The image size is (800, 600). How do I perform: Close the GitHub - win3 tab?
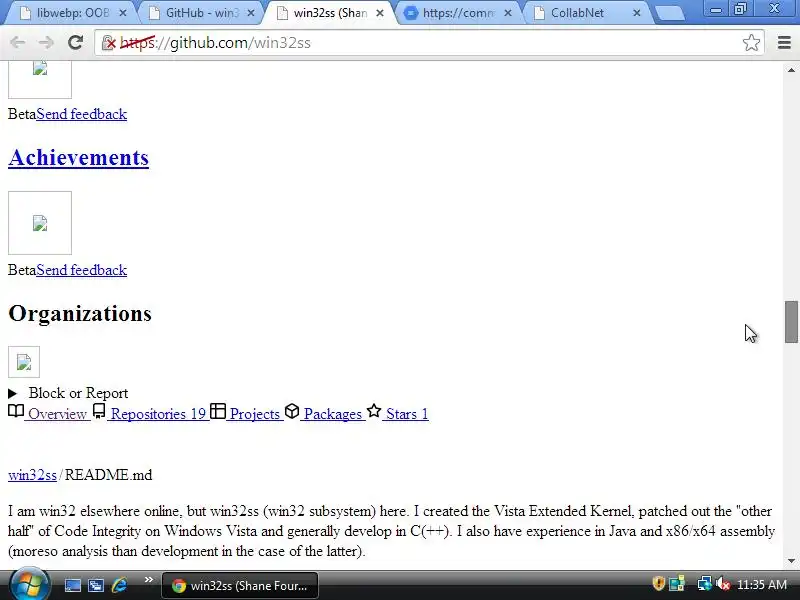tap(251, 13)
